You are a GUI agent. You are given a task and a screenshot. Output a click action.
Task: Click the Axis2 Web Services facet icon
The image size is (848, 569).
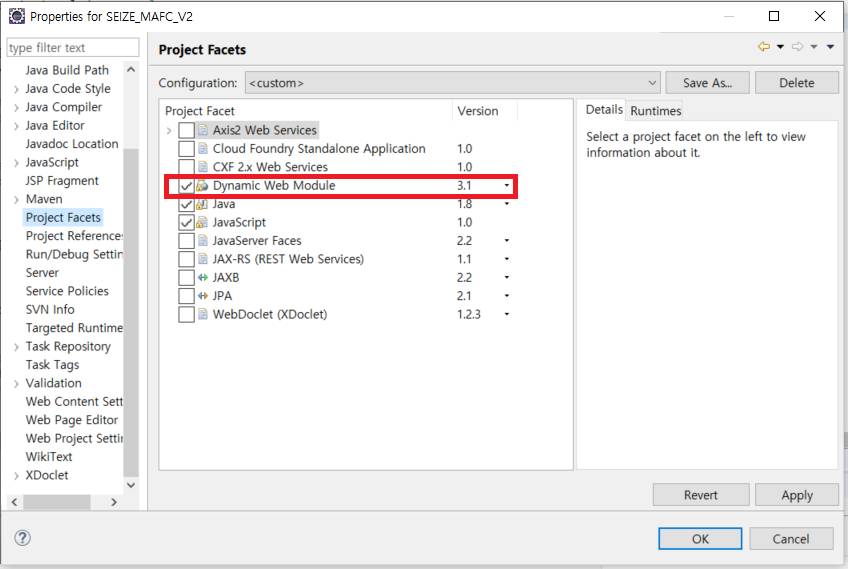(203, 130)
